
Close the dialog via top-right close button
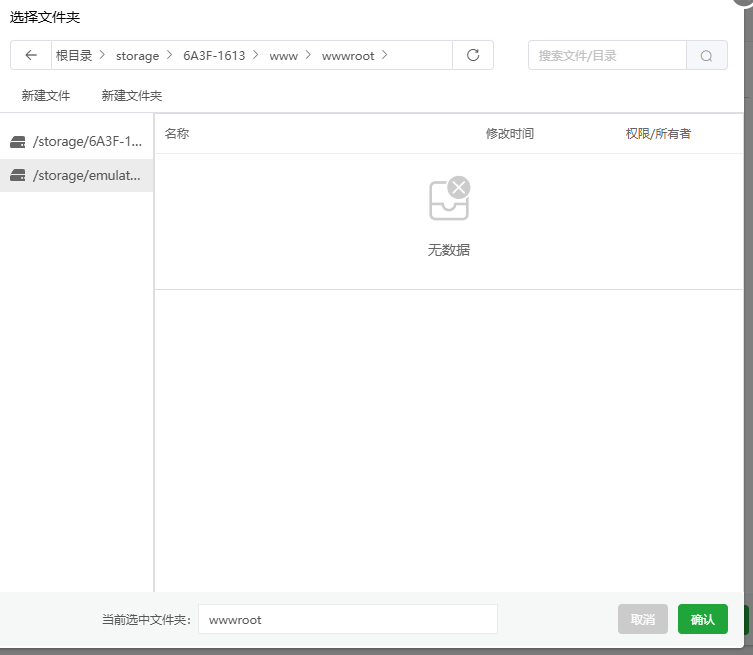point(743,1)
